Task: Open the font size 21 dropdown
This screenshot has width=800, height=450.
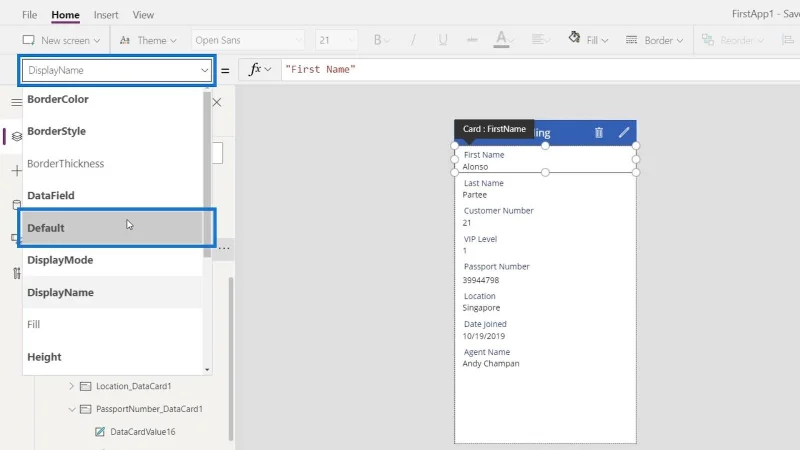Action: pyautogui.click(x=336, y=40)
